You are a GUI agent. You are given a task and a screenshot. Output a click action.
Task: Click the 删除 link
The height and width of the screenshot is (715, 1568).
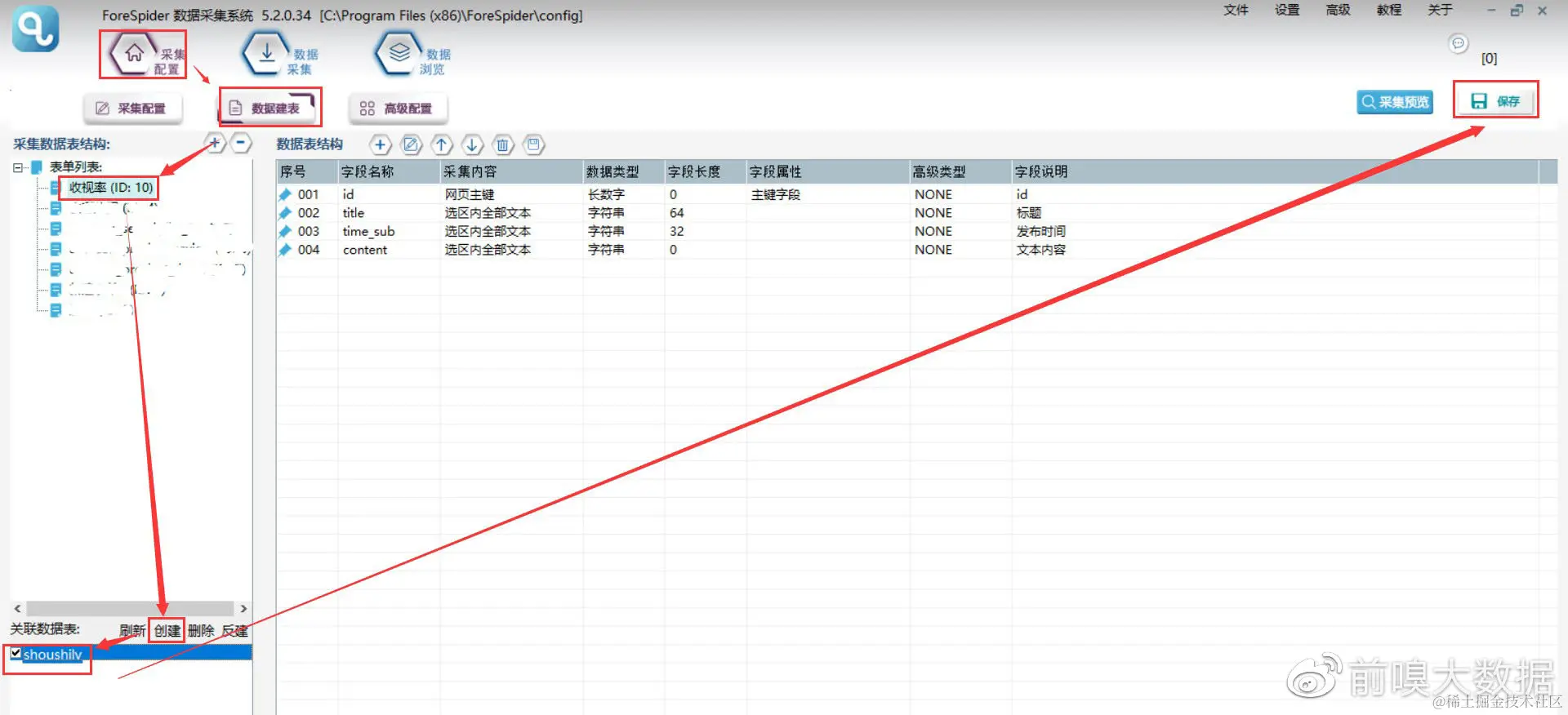point(201,630)
